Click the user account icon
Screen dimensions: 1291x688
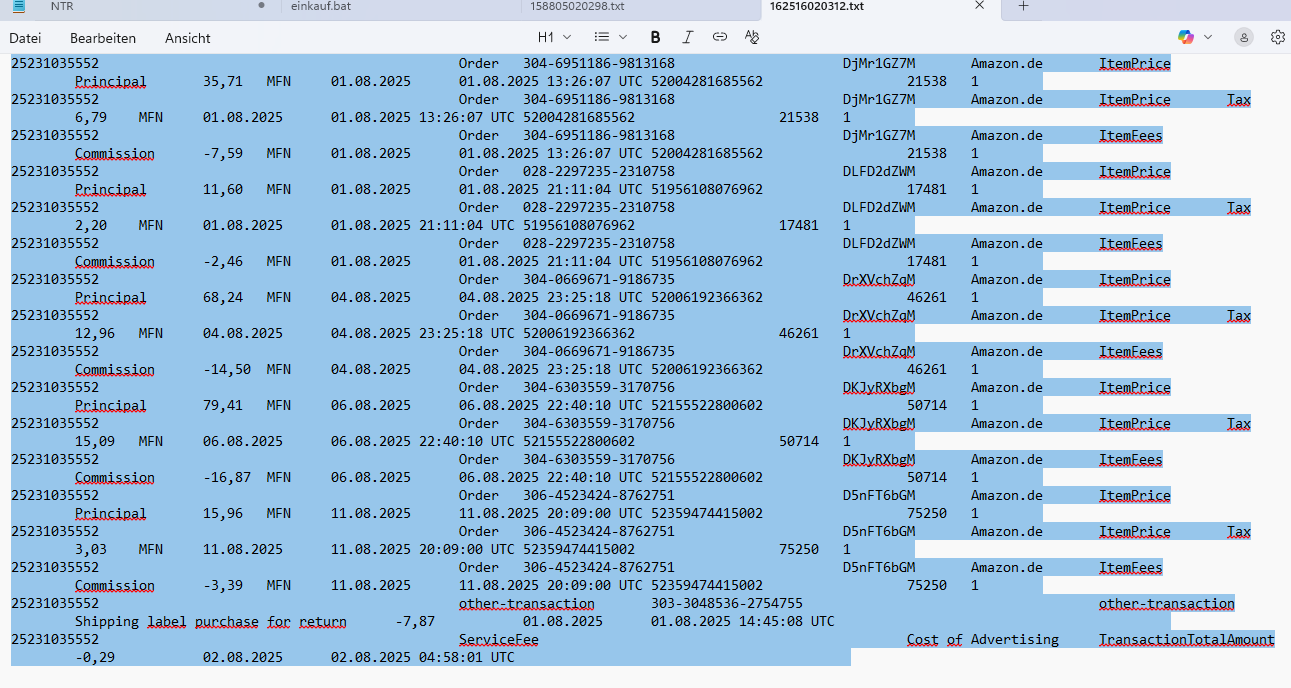click(x=1243, y=37)
